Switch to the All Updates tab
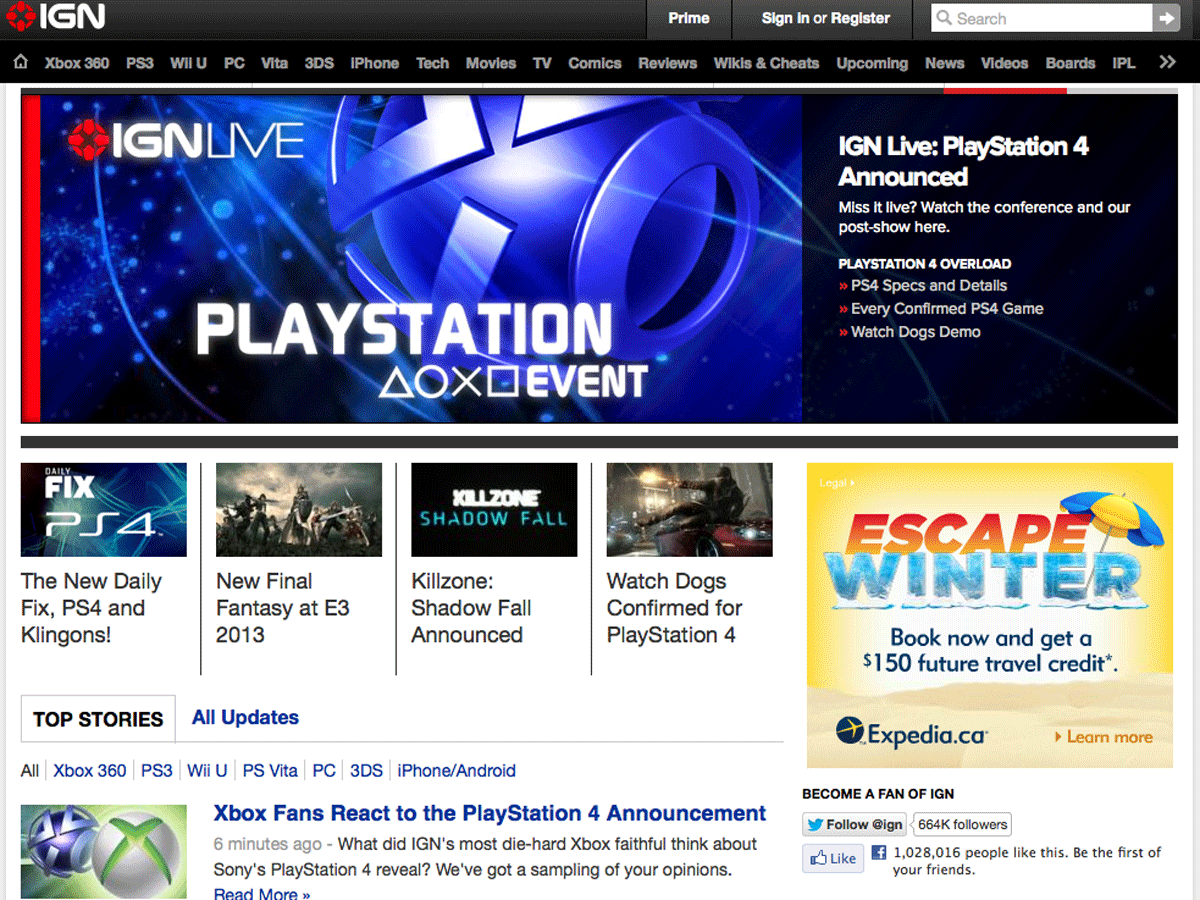 (244, 717)
